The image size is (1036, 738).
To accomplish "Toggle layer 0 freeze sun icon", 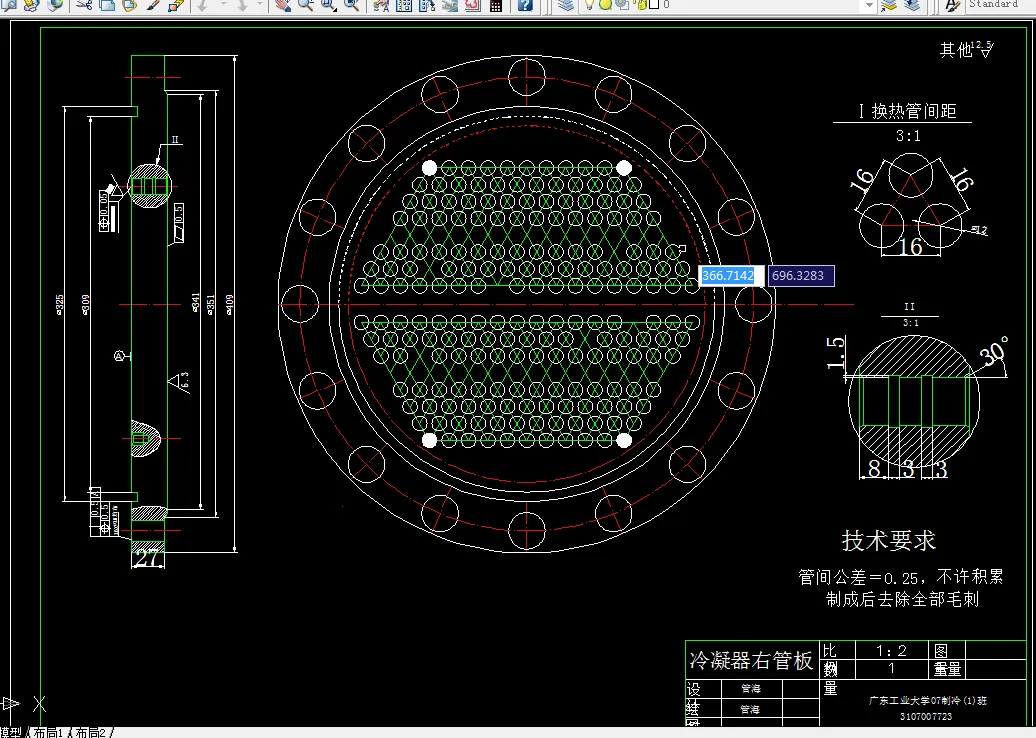I will pyautogui.click(x=605, y=4).
